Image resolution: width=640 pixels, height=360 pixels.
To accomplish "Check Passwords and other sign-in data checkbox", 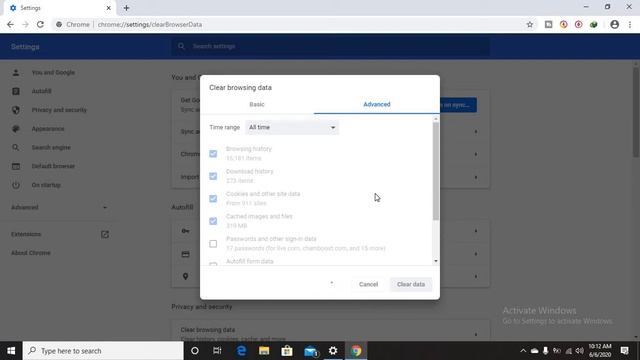I will coord(213,244).
